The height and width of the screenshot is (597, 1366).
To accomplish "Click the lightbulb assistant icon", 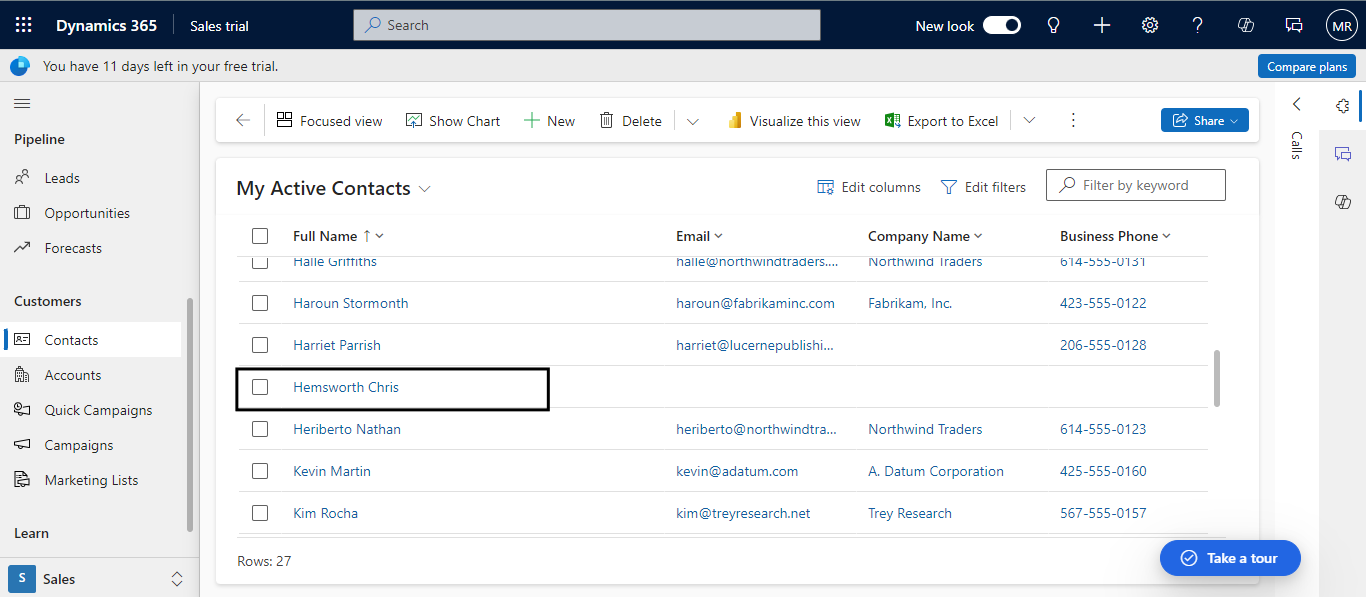I will [x=1053, y=25].
